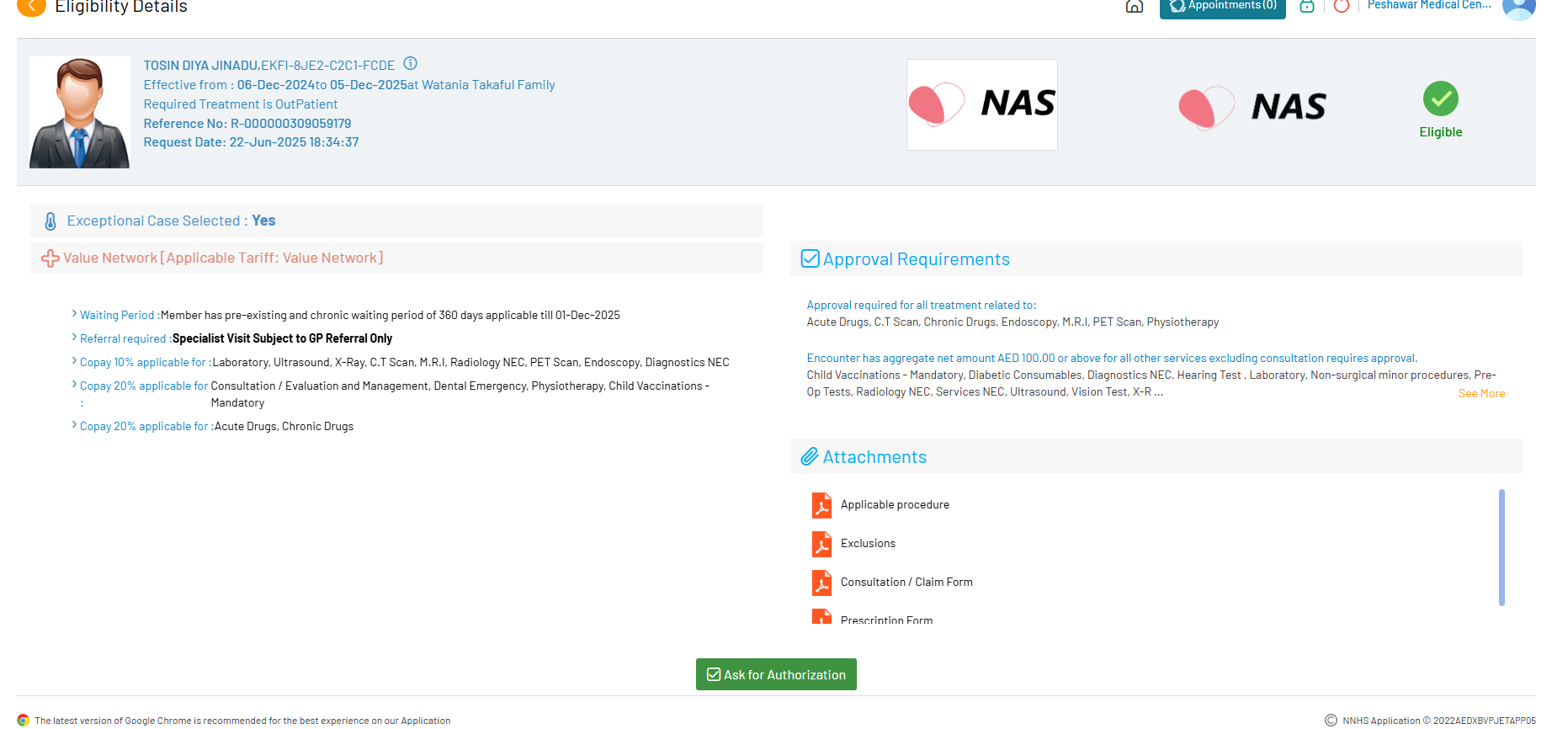This screenshot has width=1568, height=729.
Task: Click the Approval required for all treatment text
Action: (922, 306)
